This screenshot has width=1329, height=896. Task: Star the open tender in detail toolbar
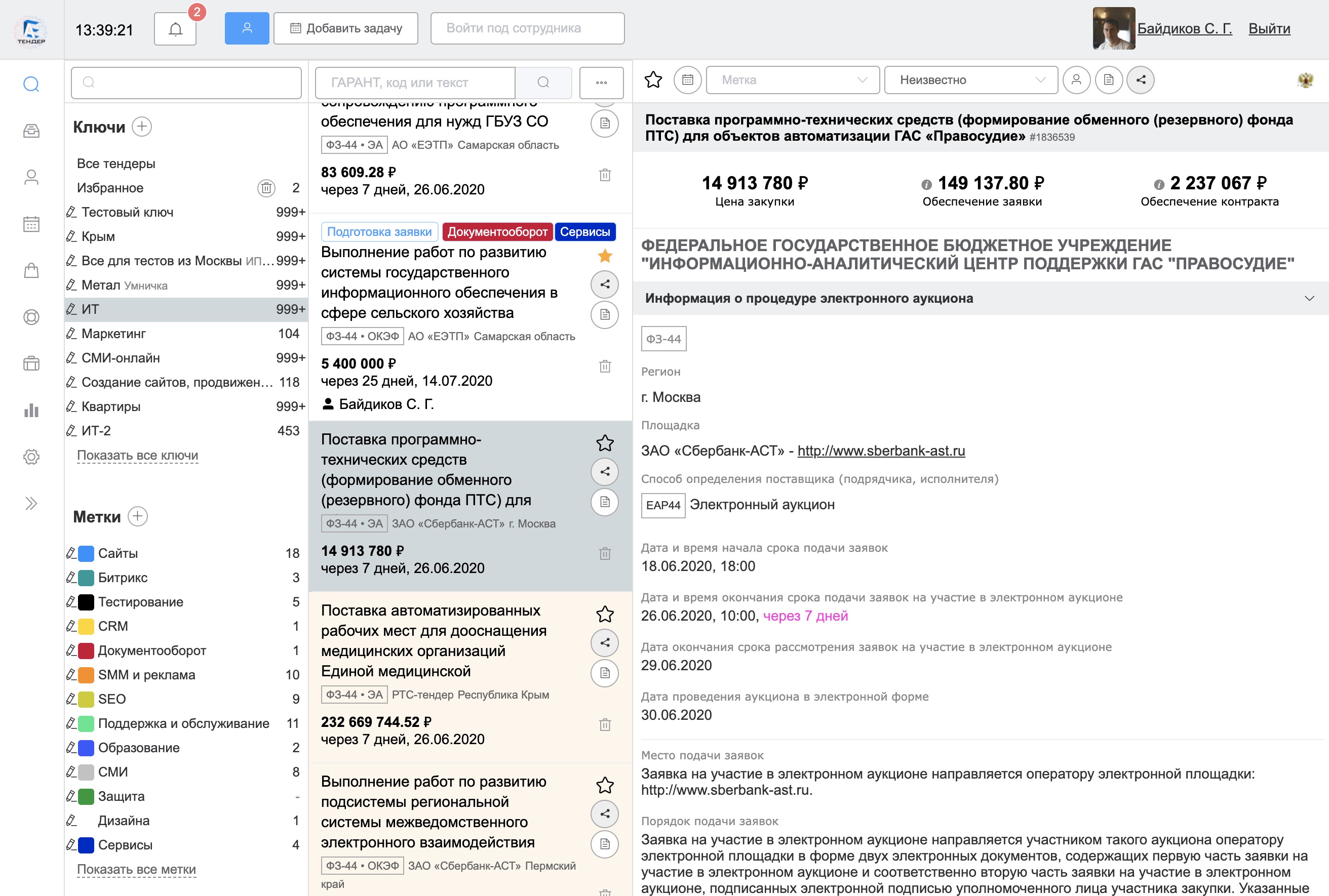click(653, 80)
